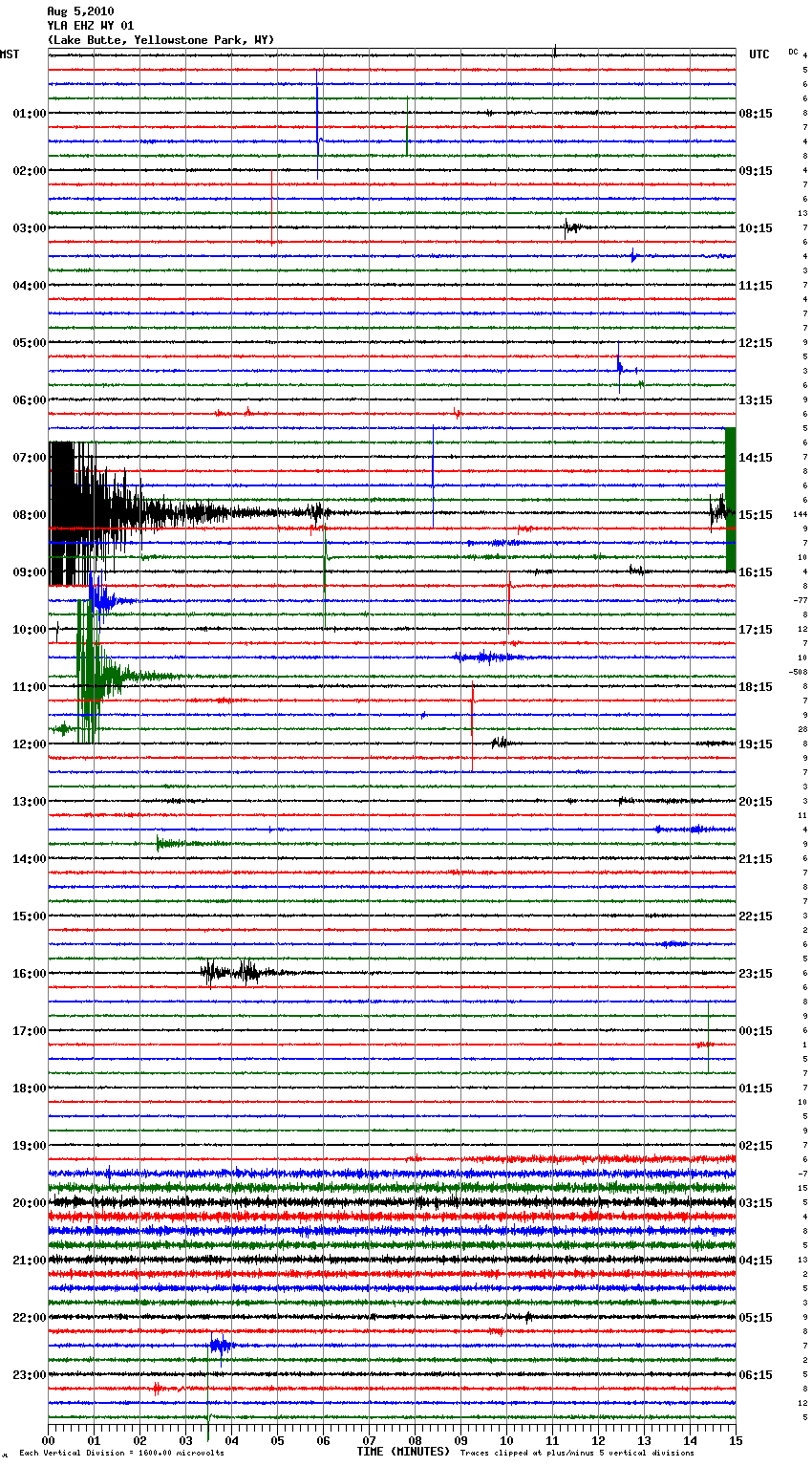Click UTC time label '23:15'
Viewport: 812px width, 1466px height.
point(756,974)
